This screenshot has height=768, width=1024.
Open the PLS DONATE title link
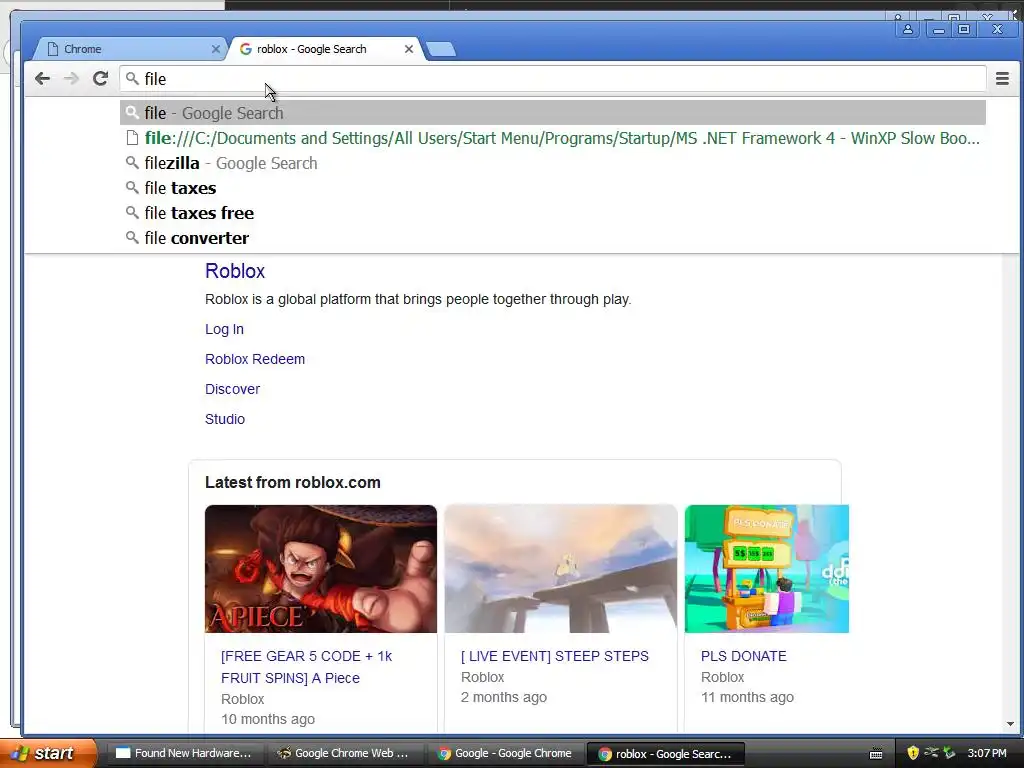pos(744,656)
